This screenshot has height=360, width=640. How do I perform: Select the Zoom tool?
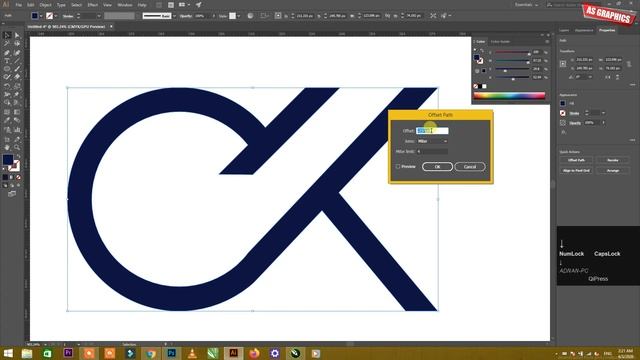click(17, 147)
